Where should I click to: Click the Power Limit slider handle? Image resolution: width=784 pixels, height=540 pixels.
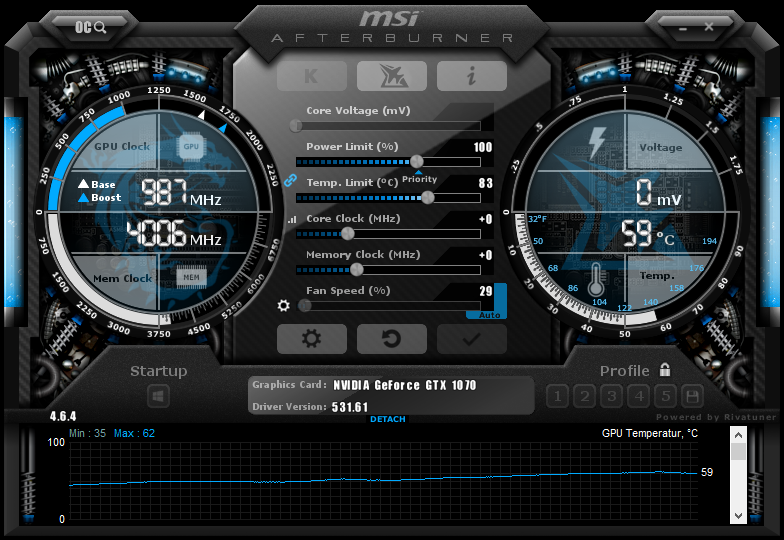(x=416, y=162)
